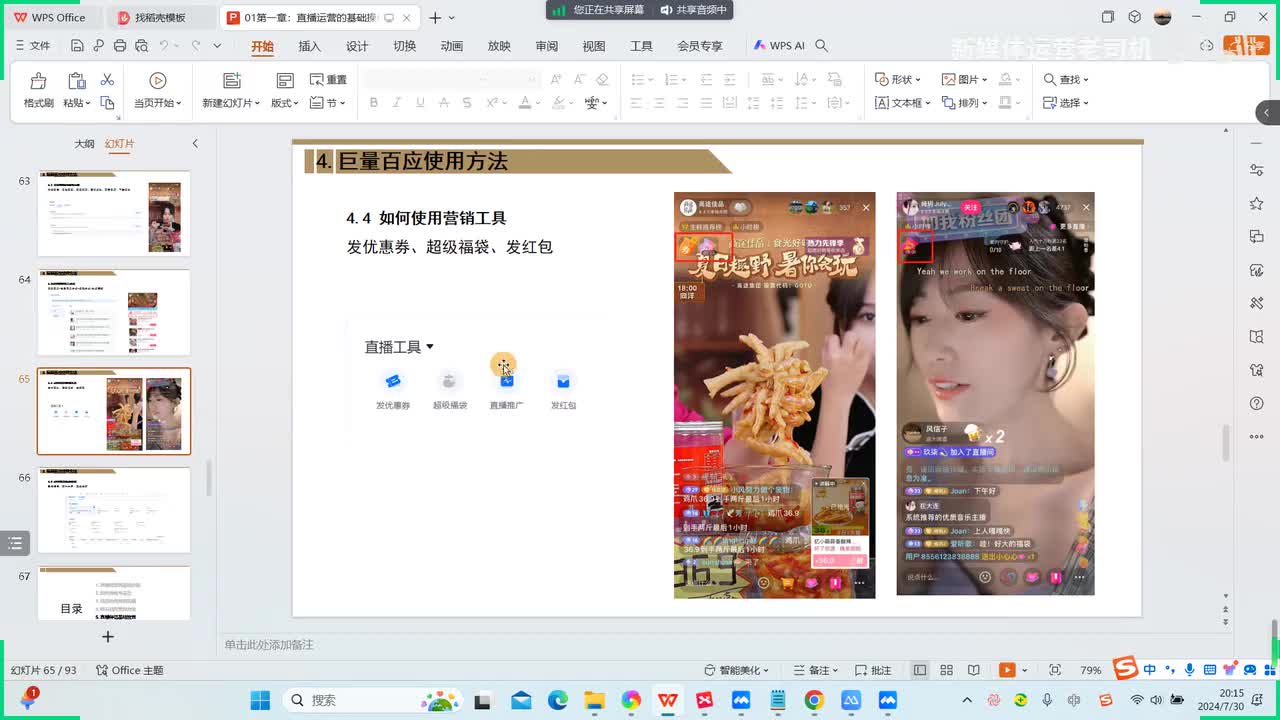1280x720 pixels.
Task: Switch to Slide Sorter view icon
Action: [947, 670]
